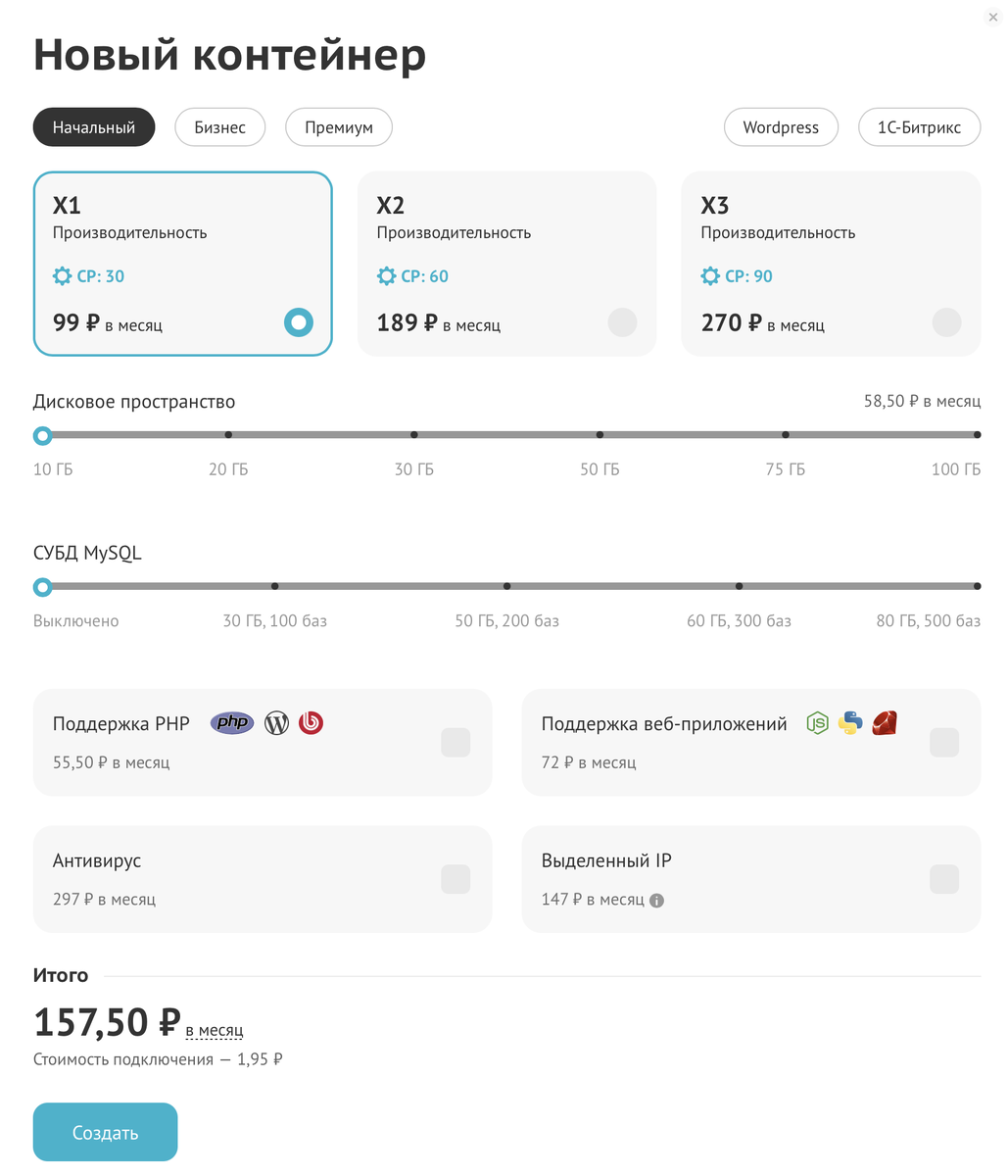Tick the Выделенный IP checkbox
This screenshot has height=1176, width=1008.
pos(944,879)
